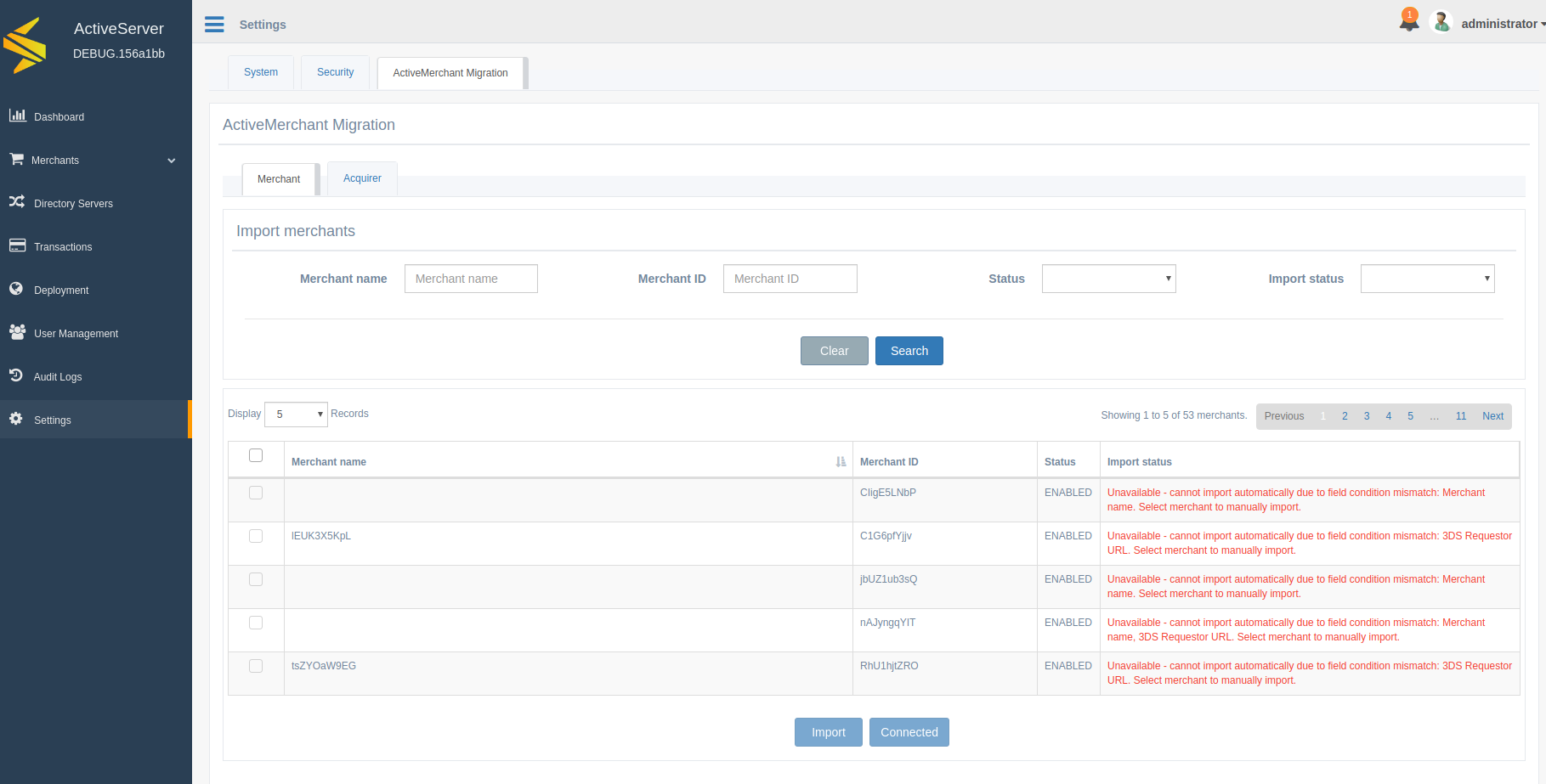Go to page 11 of merchant results
Viewport: 1546px width, 784px height.
click(x=1461, y=415)
